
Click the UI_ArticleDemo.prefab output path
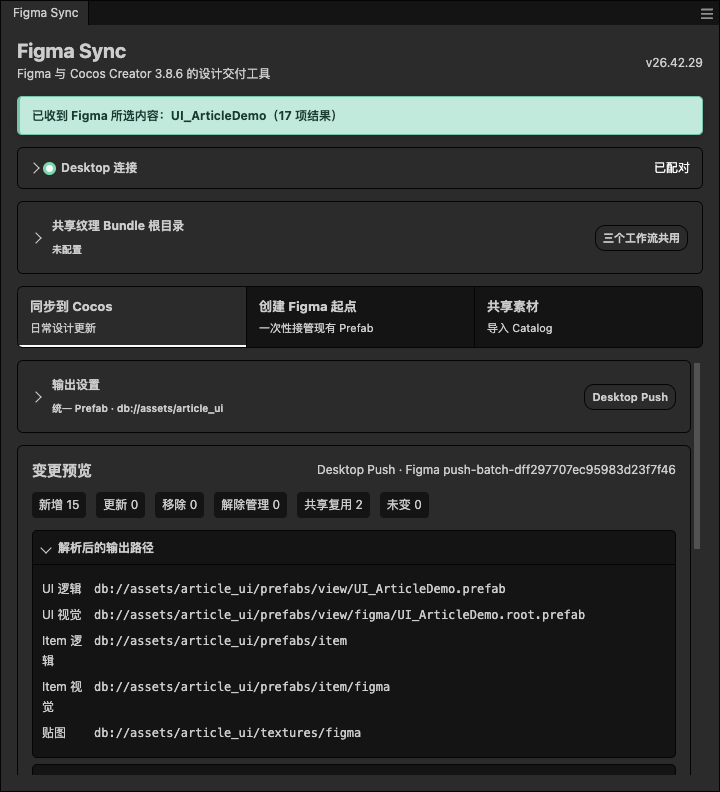tap(300, 589)
